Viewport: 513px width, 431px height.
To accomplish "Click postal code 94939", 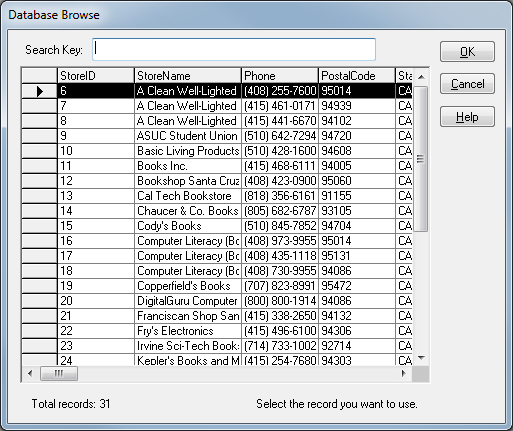I will tap(357, 106).
